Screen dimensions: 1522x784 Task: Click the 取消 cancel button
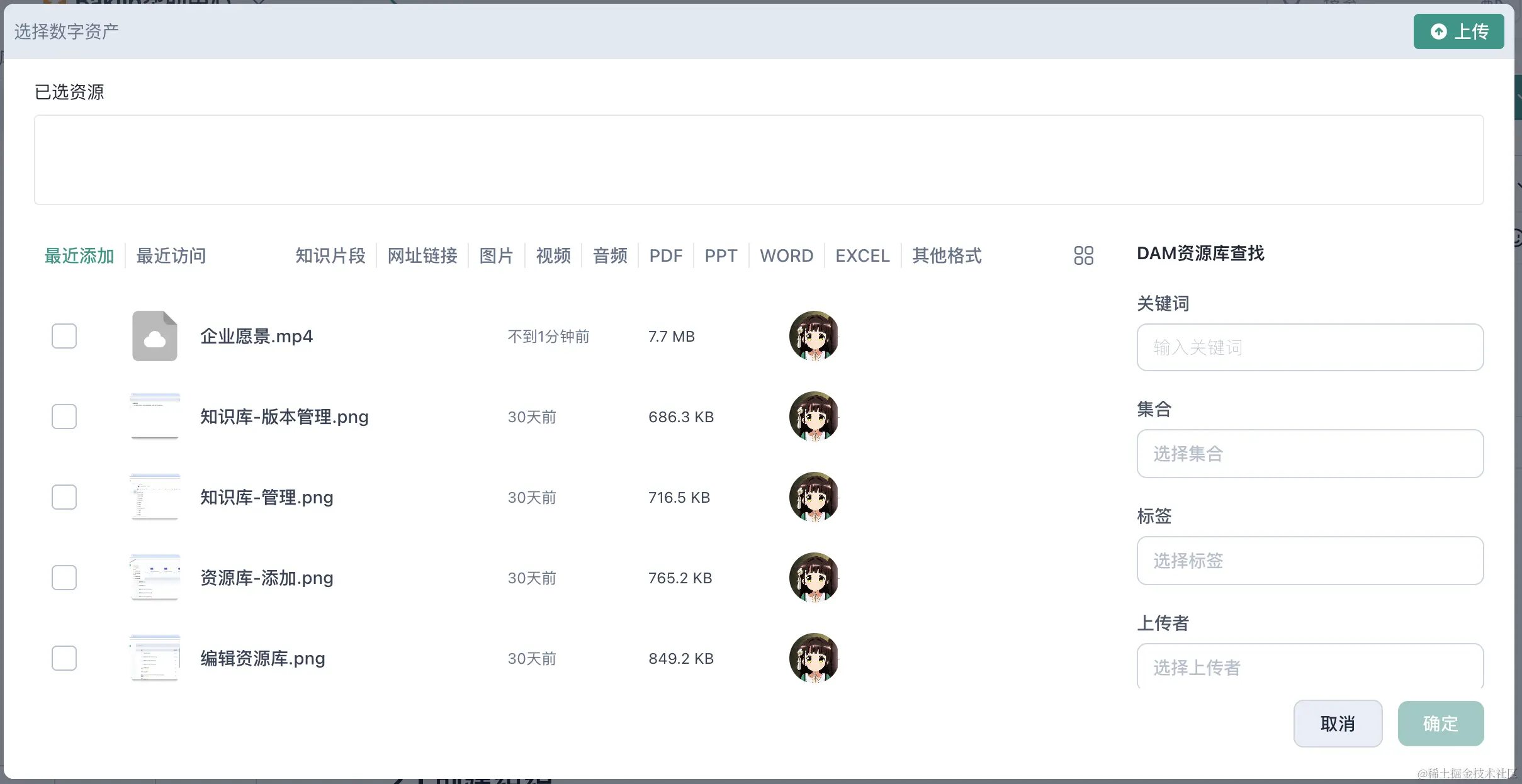pyautogui.click(x=1338, y=724)
